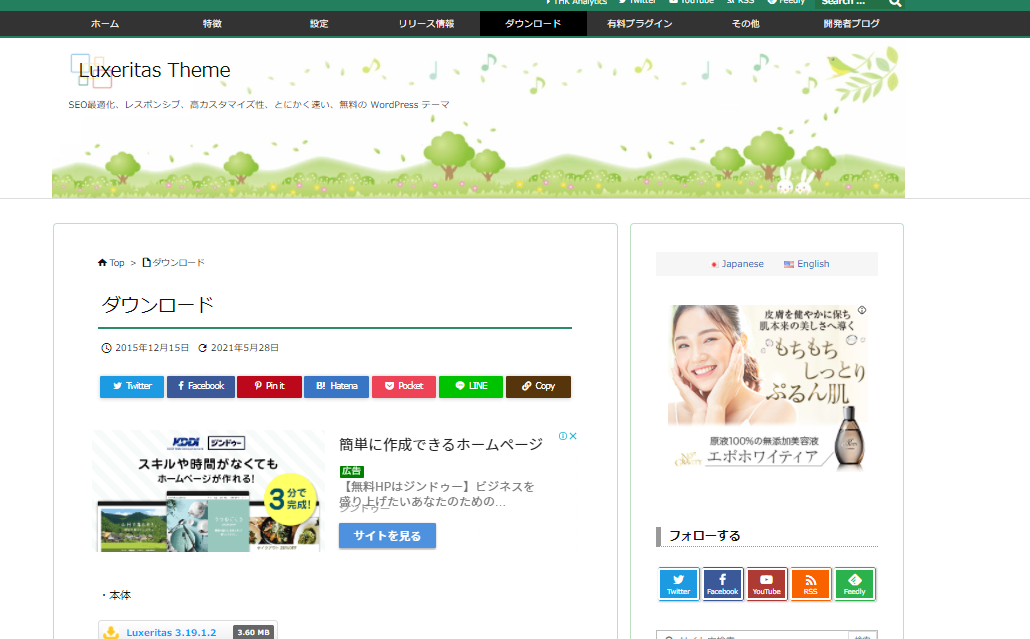Share the page via the Facebook share button
This screenshot has width=1030, height=639.
point(201,386)
